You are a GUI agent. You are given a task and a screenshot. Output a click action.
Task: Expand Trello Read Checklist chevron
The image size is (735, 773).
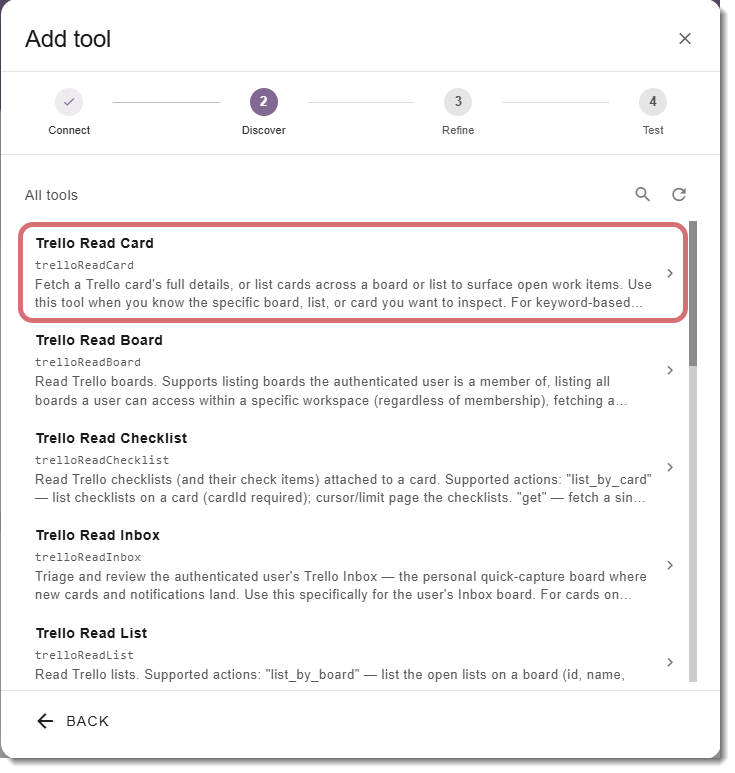pos(669,467)
